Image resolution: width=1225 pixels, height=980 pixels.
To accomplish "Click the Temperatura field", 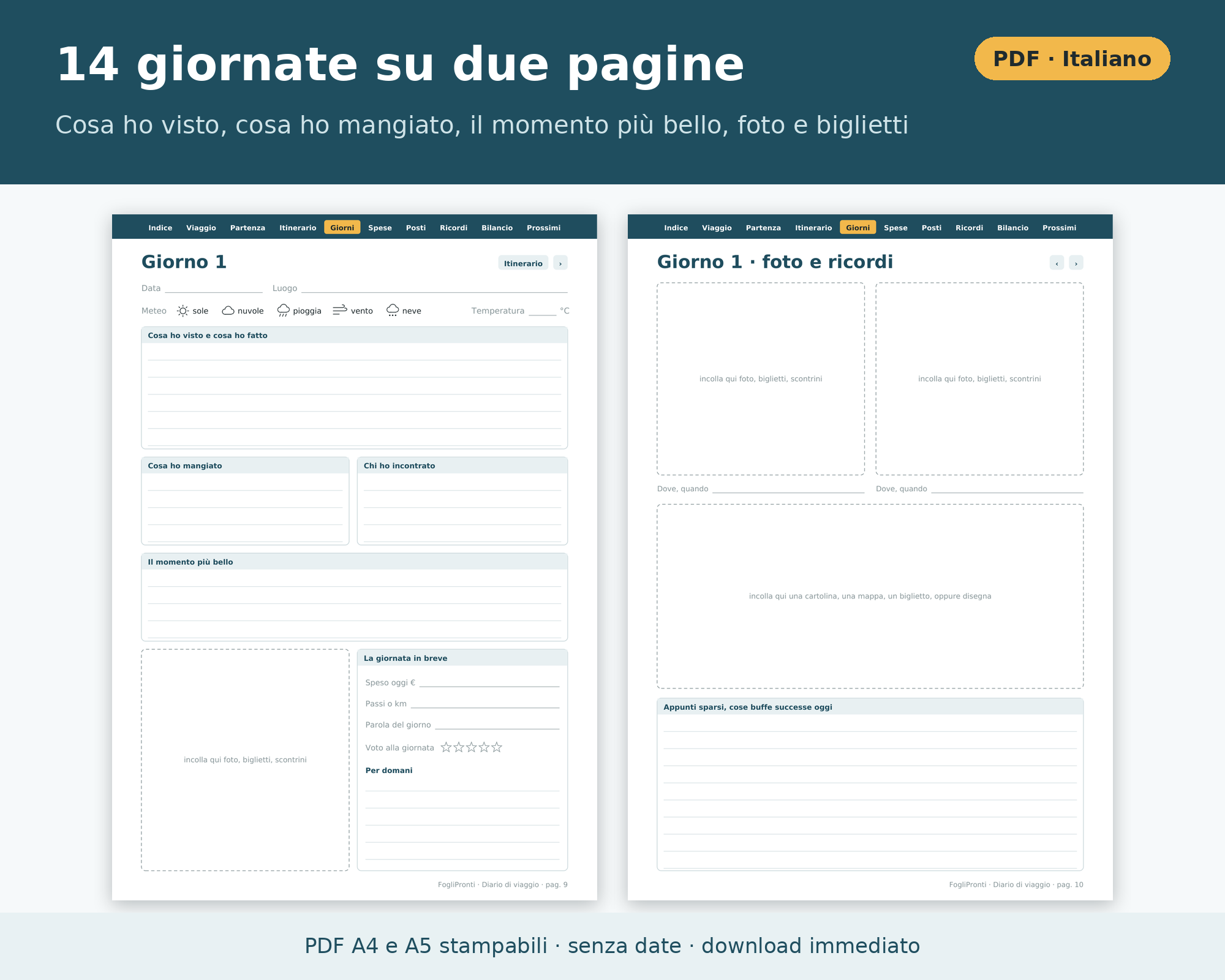I will pyautogui.click(x=542, y=311).
